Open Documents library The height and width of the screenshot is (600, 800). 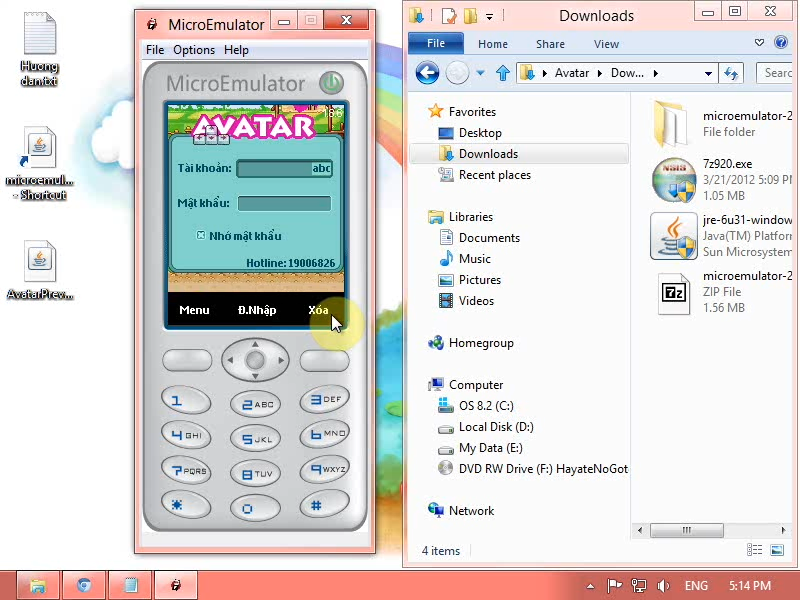(480, 238)
